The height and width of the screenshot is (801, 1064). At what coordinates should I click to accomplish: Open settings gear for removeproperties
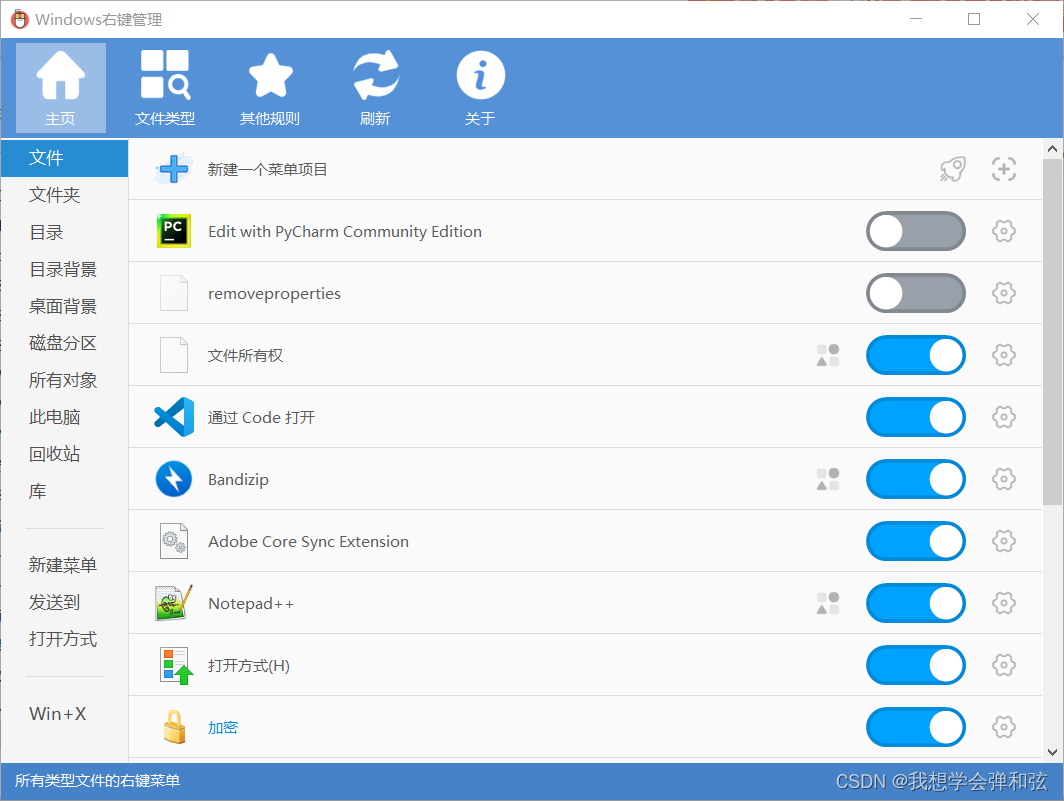coord(1004,293)
